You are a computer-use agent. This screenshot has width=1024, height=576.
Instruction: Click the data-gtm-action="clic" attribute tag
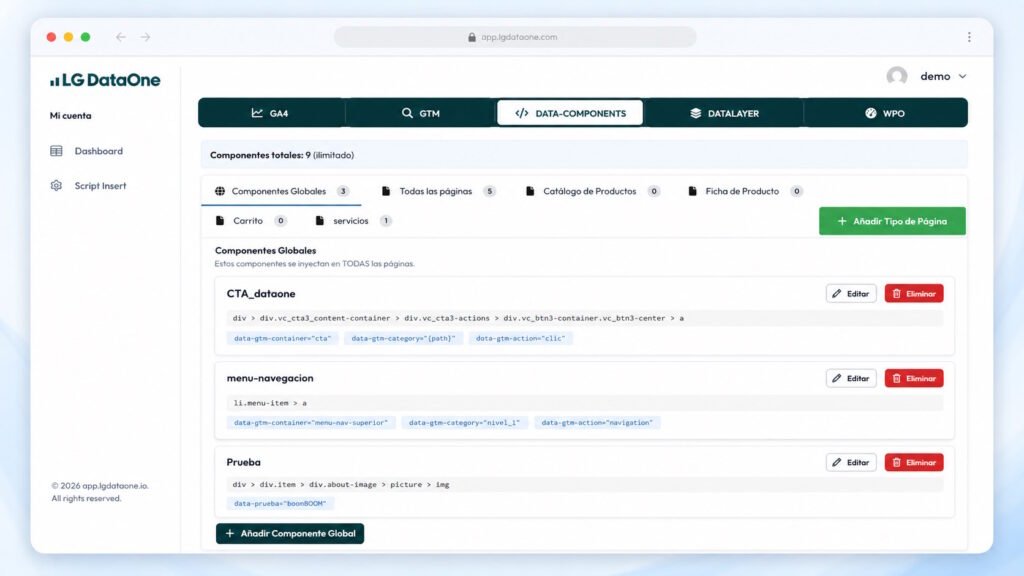click(520, 338)
